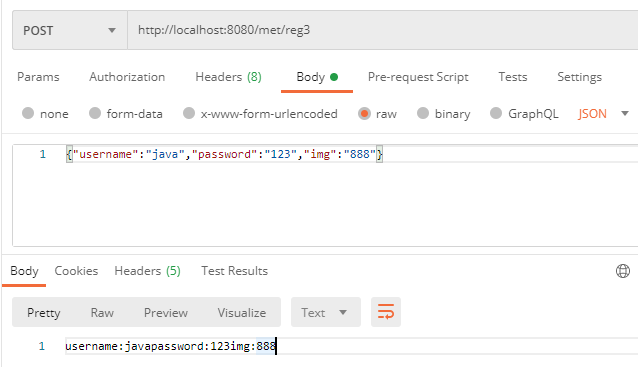Select the Pretty response view
This screenshot has width=638, height=367.
44,312
